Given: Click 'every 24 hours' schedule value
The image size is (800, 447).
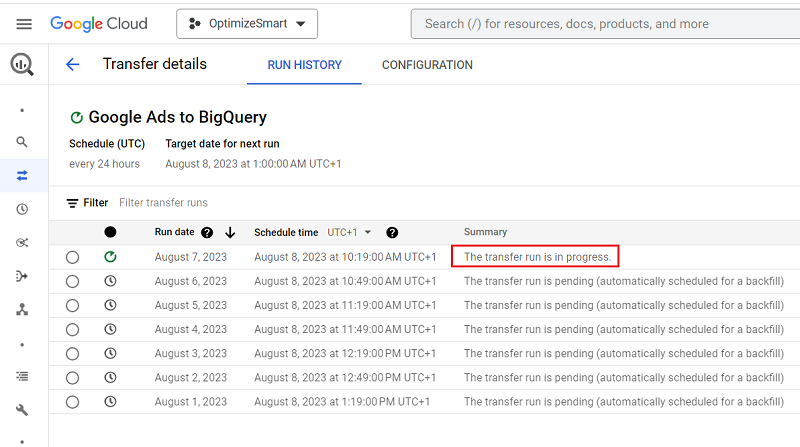Looking at the screenshot, I should point(105,164).
